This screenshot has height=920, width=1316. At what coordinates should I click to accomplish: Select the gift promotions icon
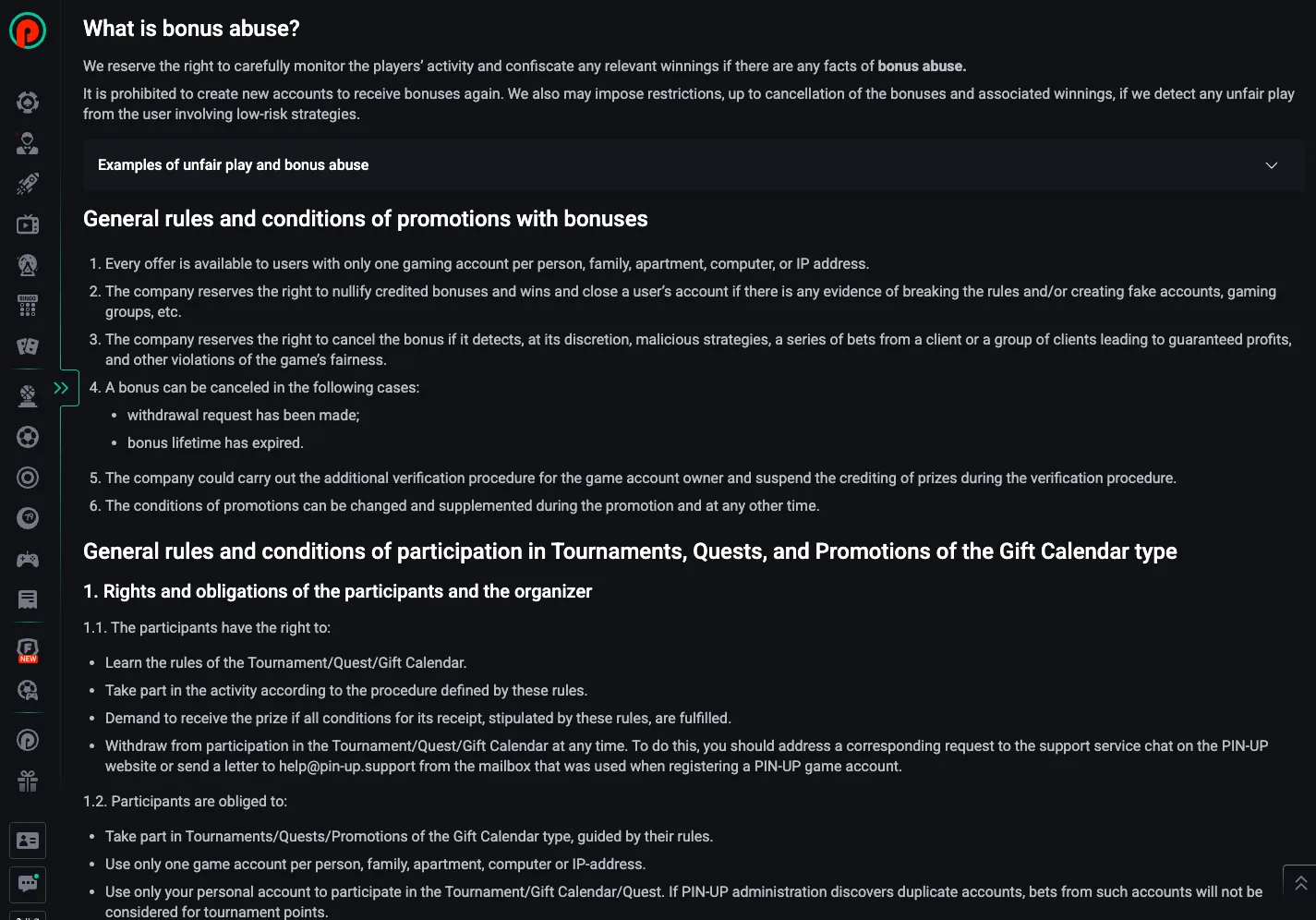coord(28,781)
